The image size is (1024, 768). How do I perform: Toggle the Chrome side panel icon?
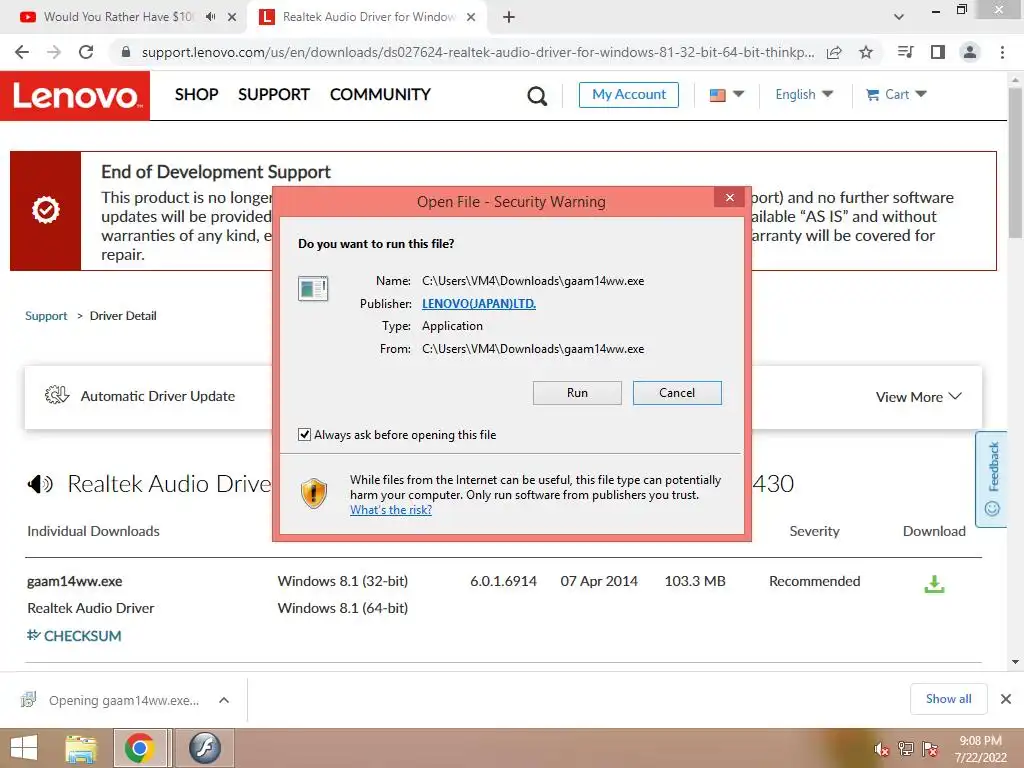[x=938, y=52]
